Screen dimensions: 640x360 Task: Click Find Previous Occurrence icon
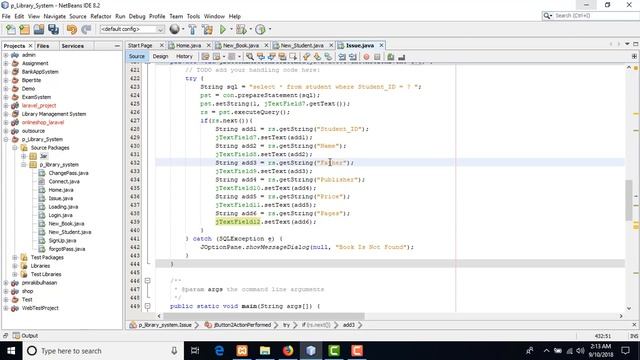260,57
